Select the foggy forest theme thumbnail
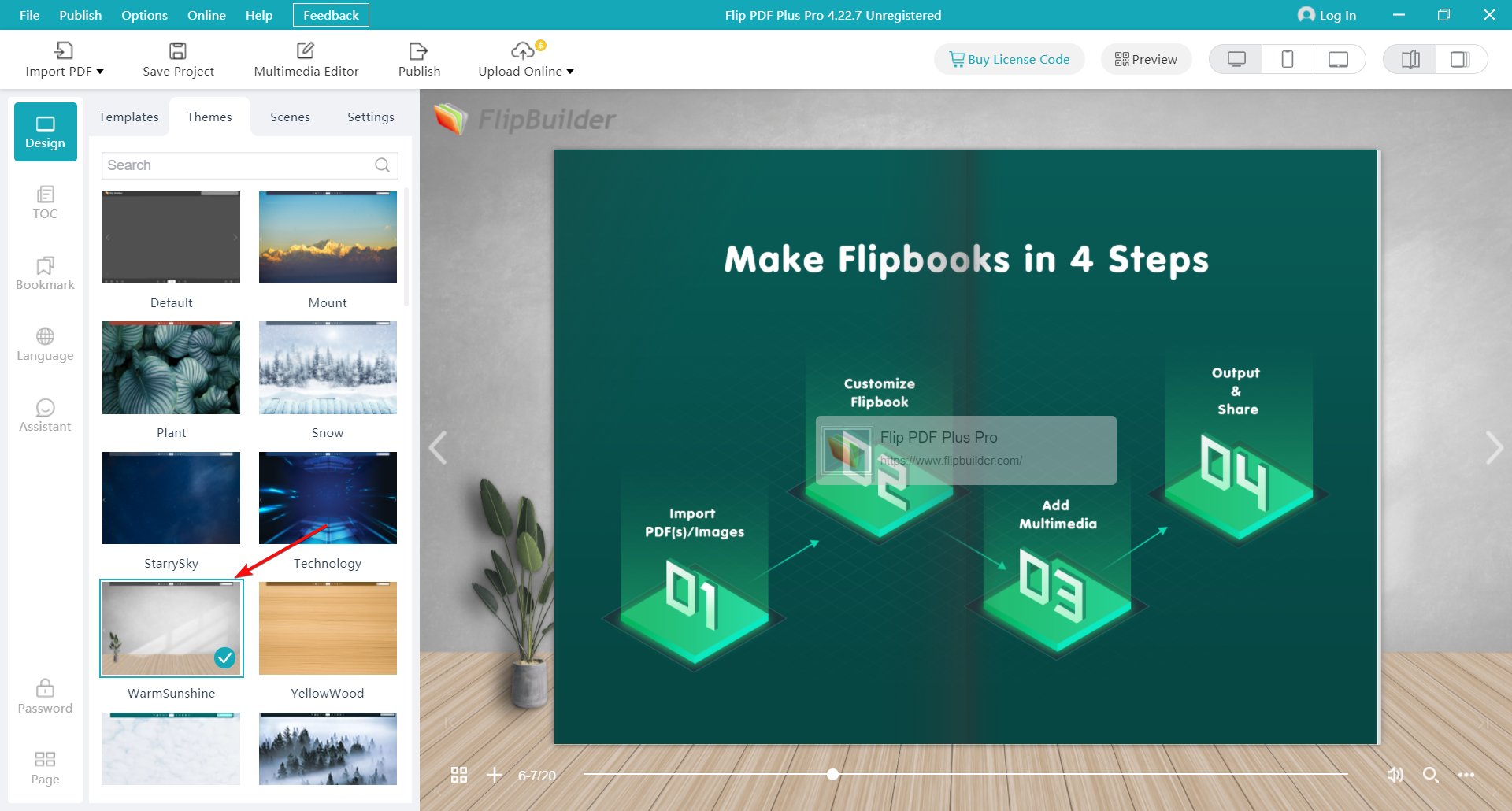 (328, 749)
